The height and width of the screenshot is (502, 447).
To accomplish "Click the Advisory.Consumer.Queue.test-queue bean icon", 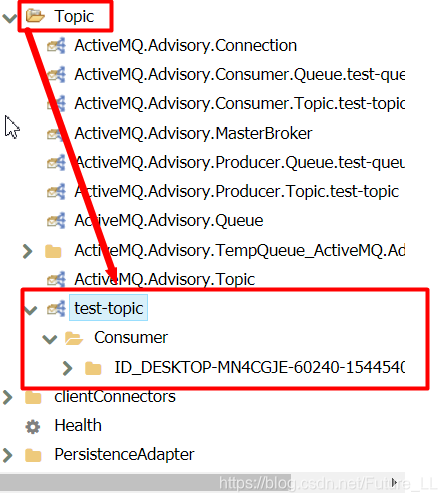I will 56,75.
